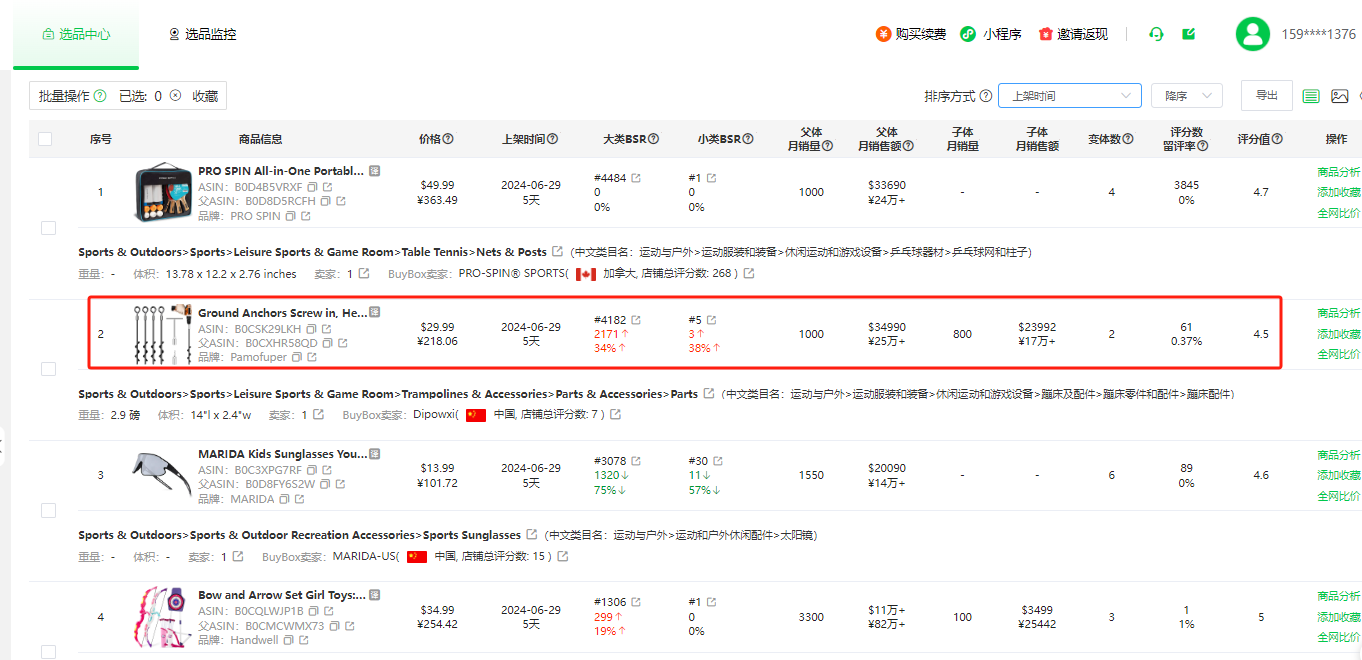Copy ASIN B0D4B5VRXF with copy icon
The height and width of the screenshot is (660, 1362).
point(312,187)
